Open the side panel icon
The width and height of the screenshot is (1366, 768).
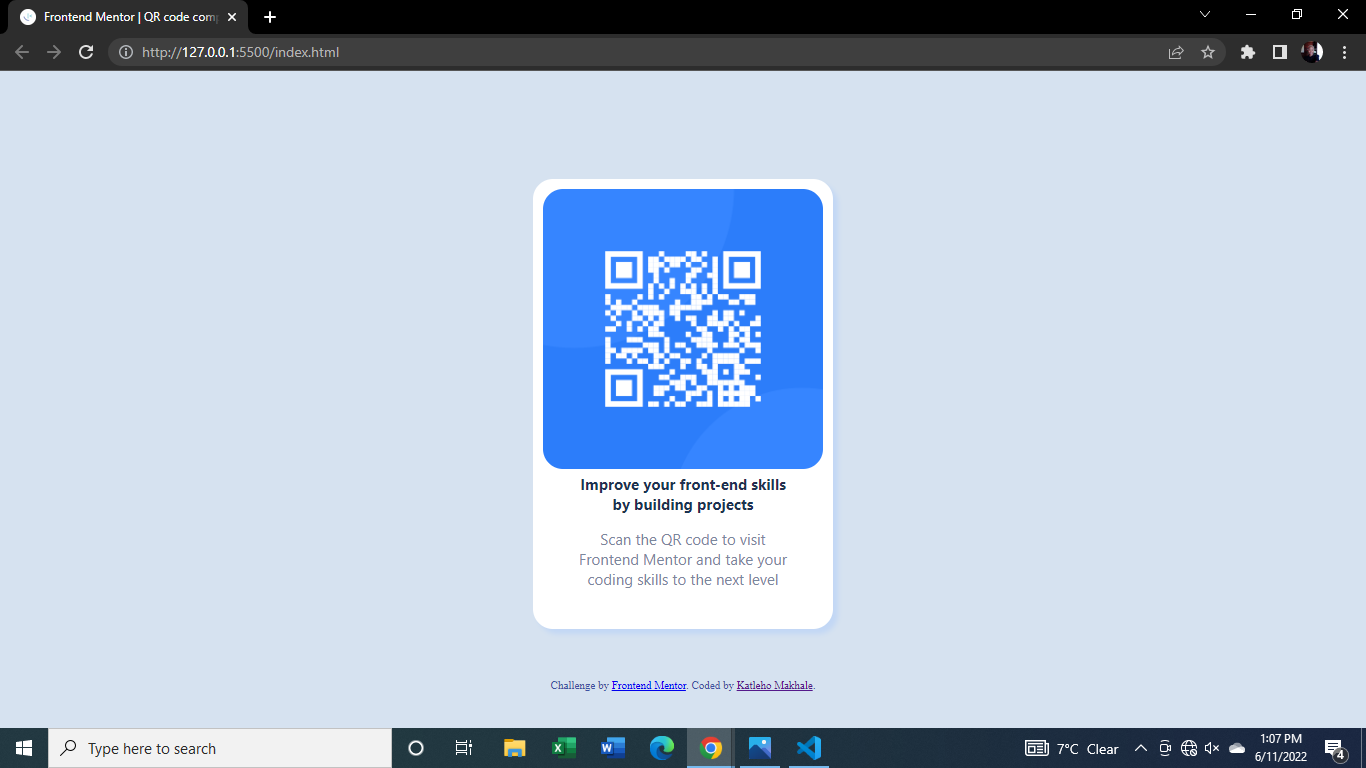(1279, 52)
